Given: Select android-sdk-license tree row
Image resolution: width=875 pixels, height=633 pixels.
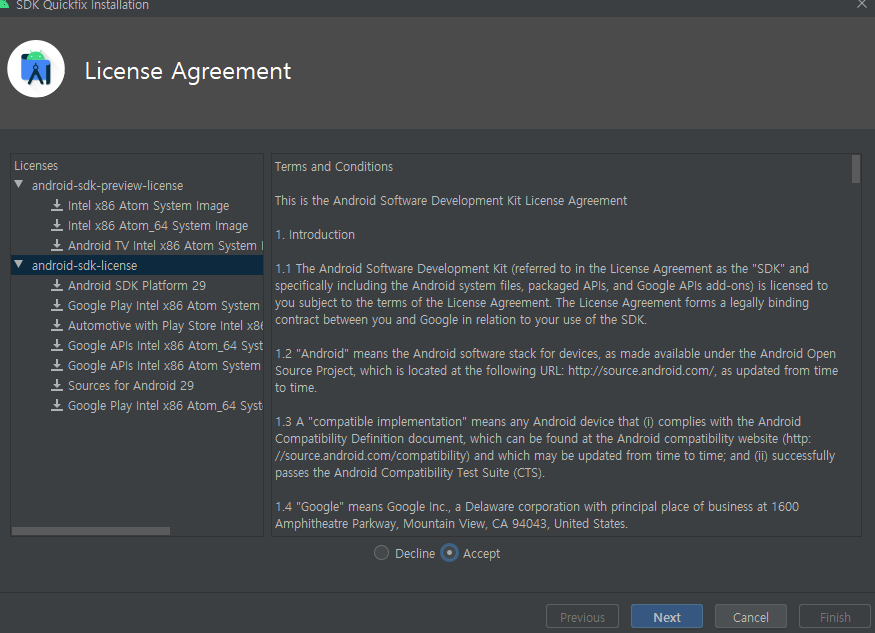Looking at the screenshot, I should (x=137, y=265).
